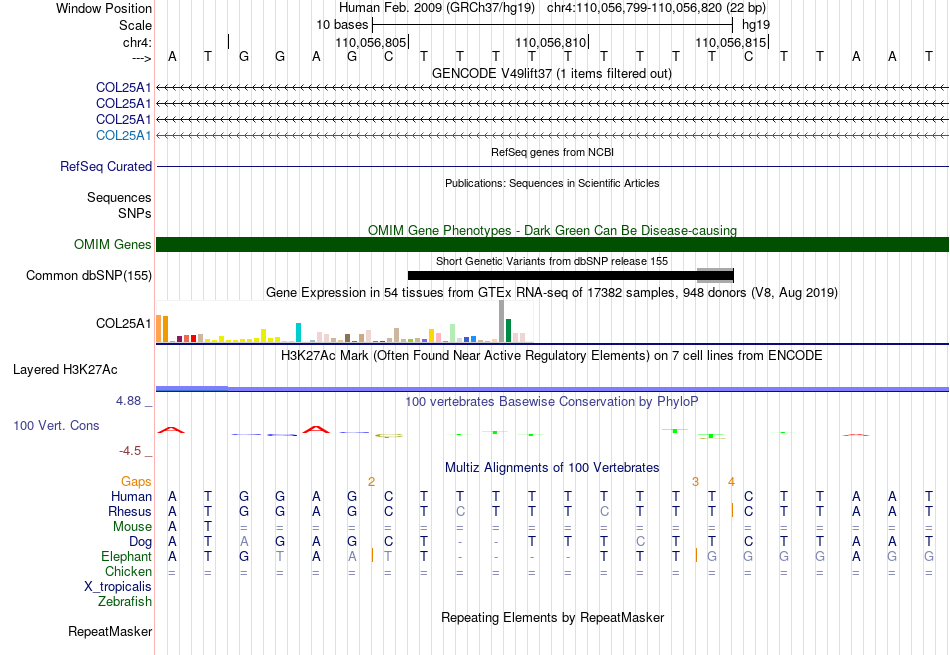
Task: Click the Window Position track label
Action: tap(104, 8)
